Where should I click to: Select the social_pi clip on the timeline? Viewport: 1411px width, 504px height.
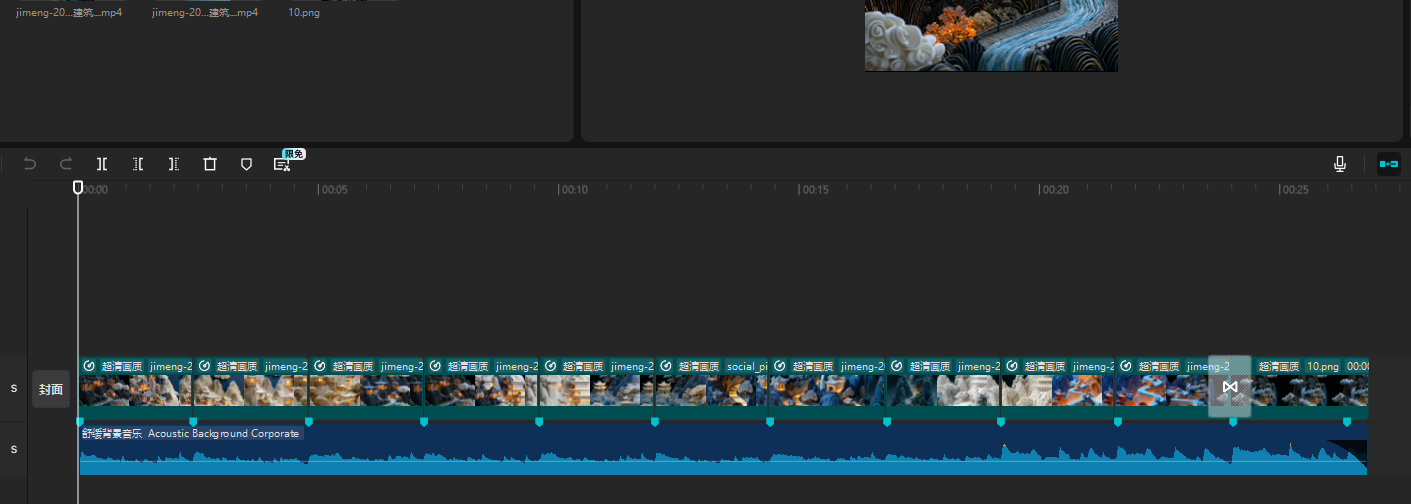[710, 388]
